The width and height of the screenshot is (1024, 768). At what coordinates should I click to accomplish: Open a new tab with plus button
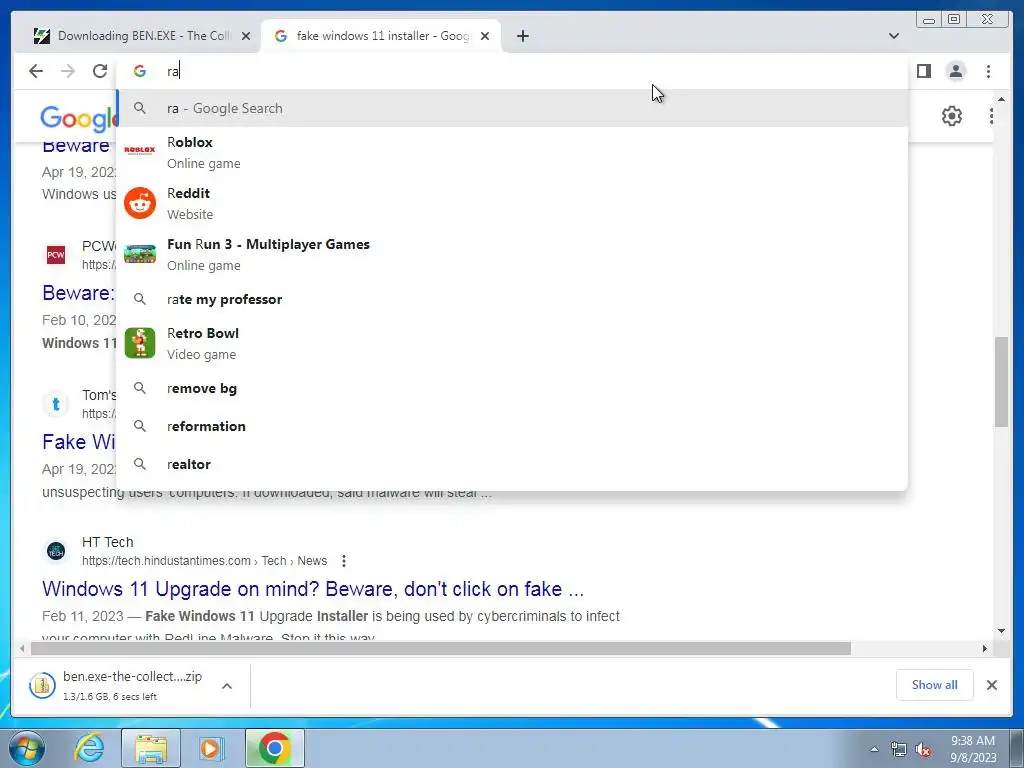click(x=522, y=36)
